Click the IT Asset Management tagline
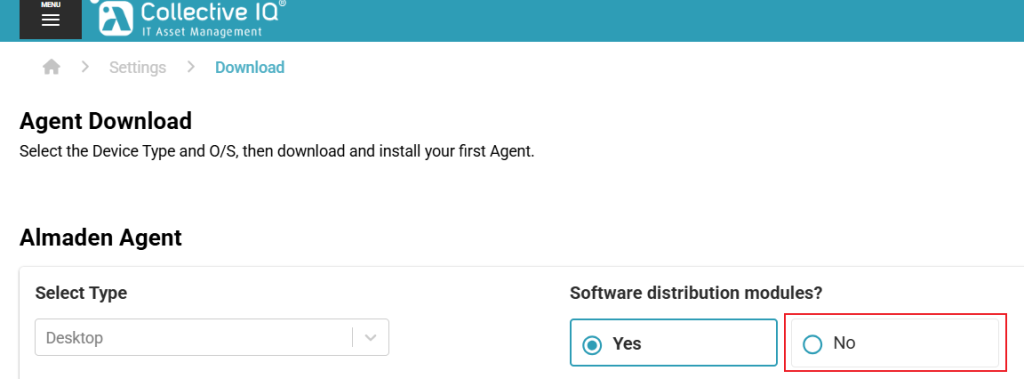This screenshot has height=379, width=1024. pyautogui.click(x=201, y=31)
